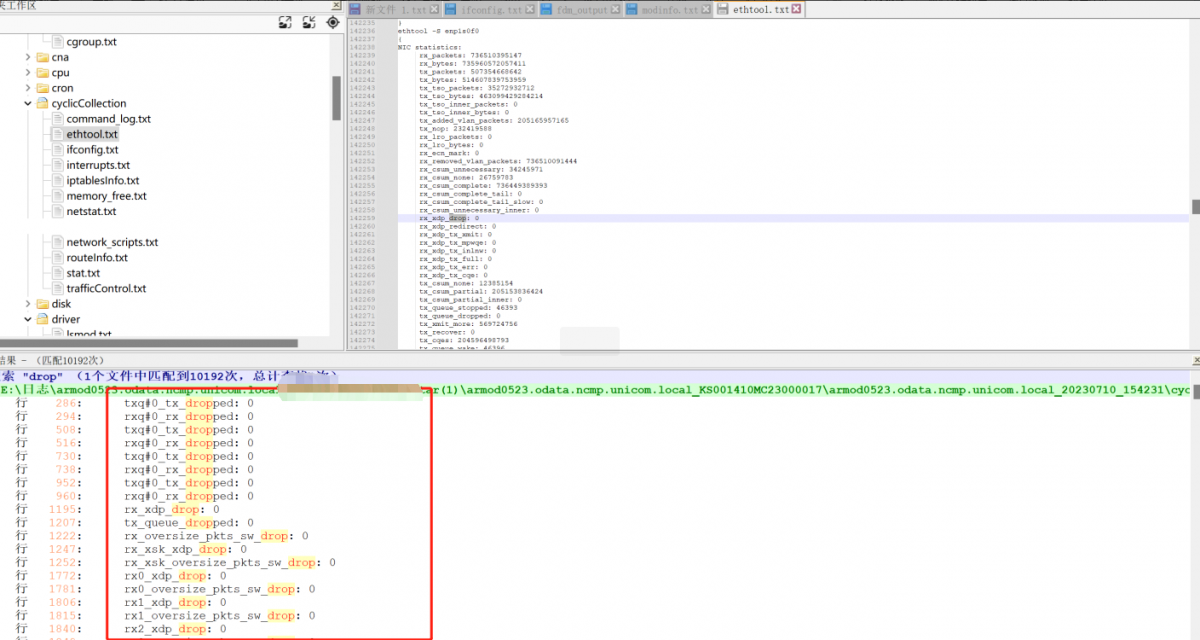The height and width of the screenshot is (640, 1200).
Task: Click the expand all folders icon
Action: click(x=285, y=22)
